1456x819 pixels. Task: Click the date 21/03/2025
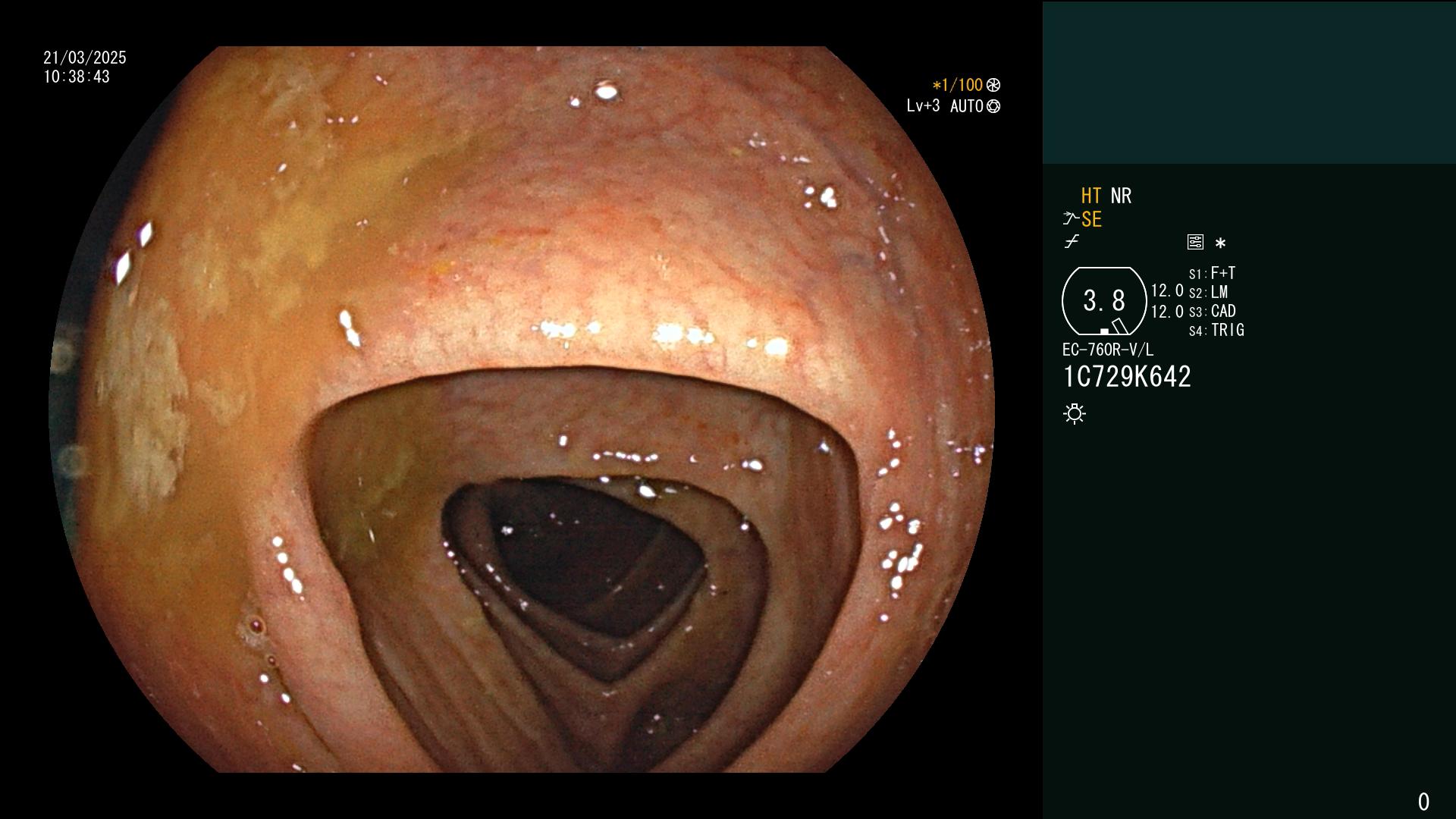tap(85, 58)
